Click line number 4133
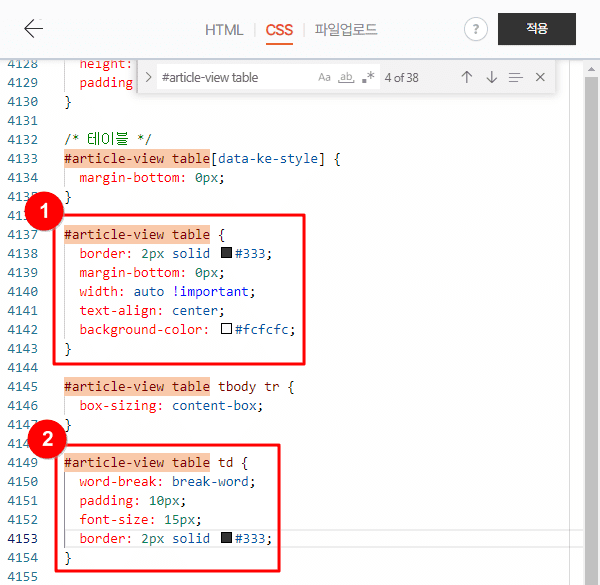This screenshot has width=600, height=585. pyautogui.click(x=23, y=158)
